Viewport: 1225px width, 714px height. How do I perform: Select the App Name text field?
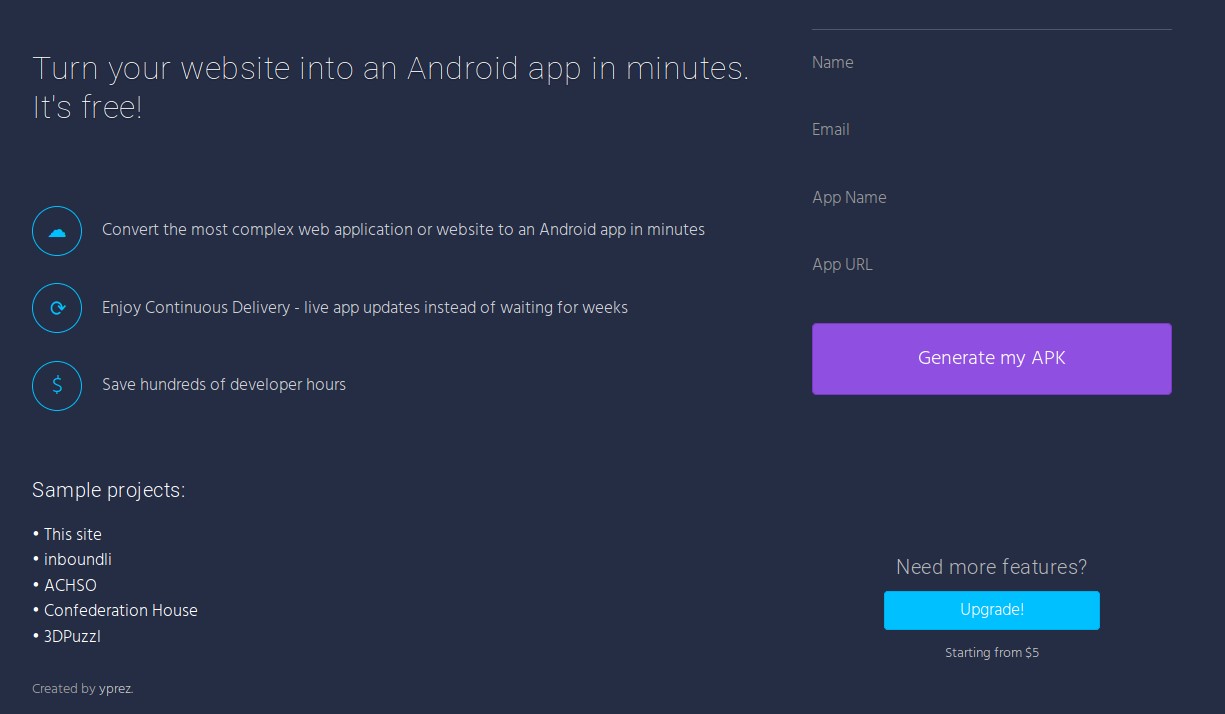tap(990, 198)
